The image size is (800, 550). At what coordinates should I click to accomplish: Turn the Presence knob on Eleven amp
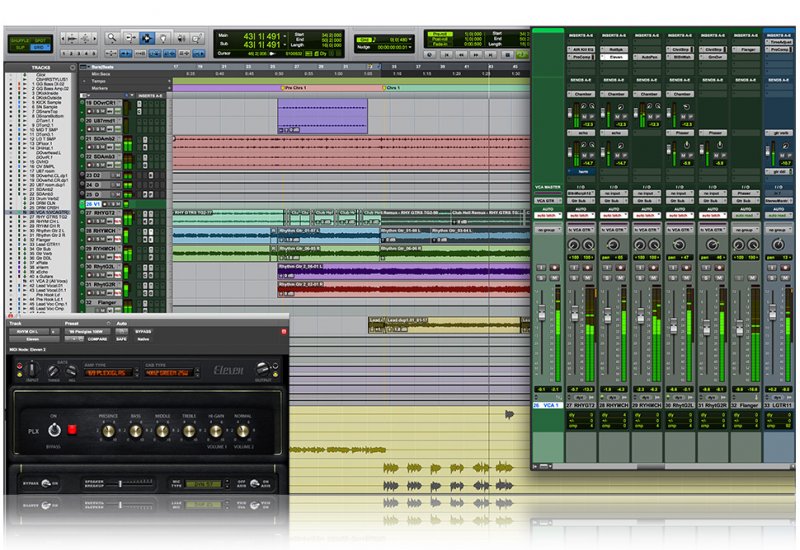click(x=108, y=430)
